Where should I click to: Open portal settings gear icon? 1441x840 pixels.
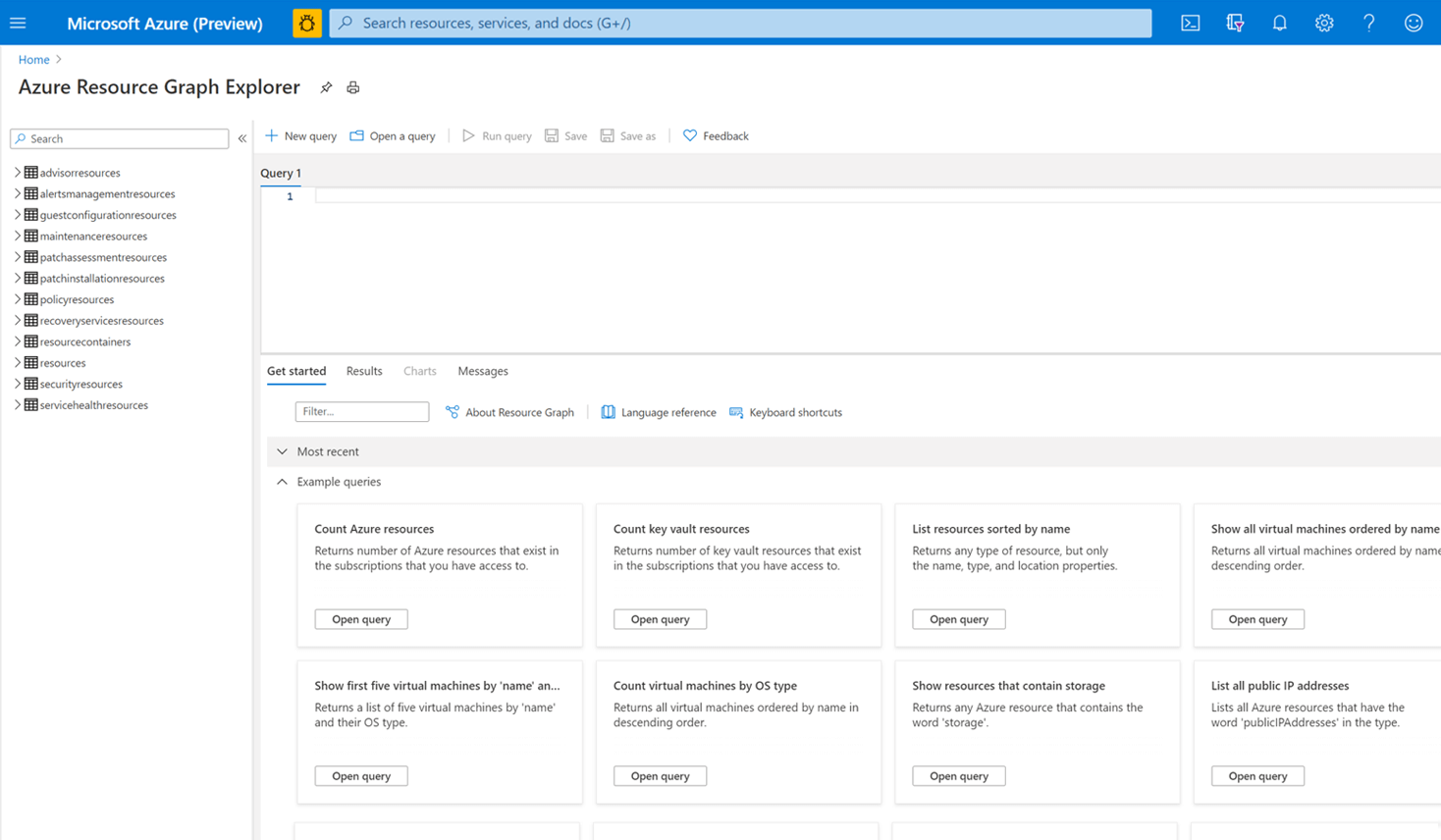(x=1324, y=23)
